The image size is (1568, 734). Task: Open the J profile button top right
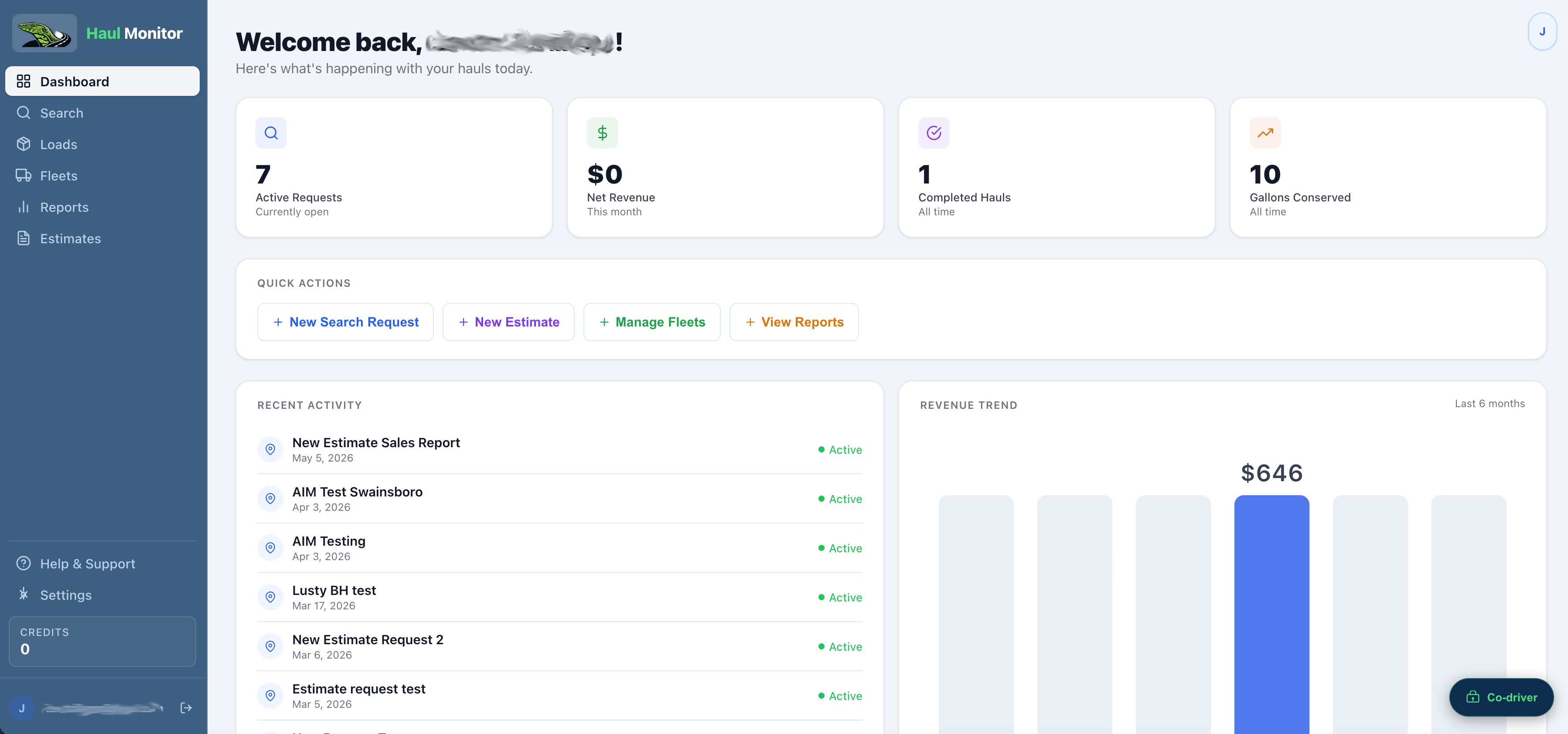point(1542,32)
